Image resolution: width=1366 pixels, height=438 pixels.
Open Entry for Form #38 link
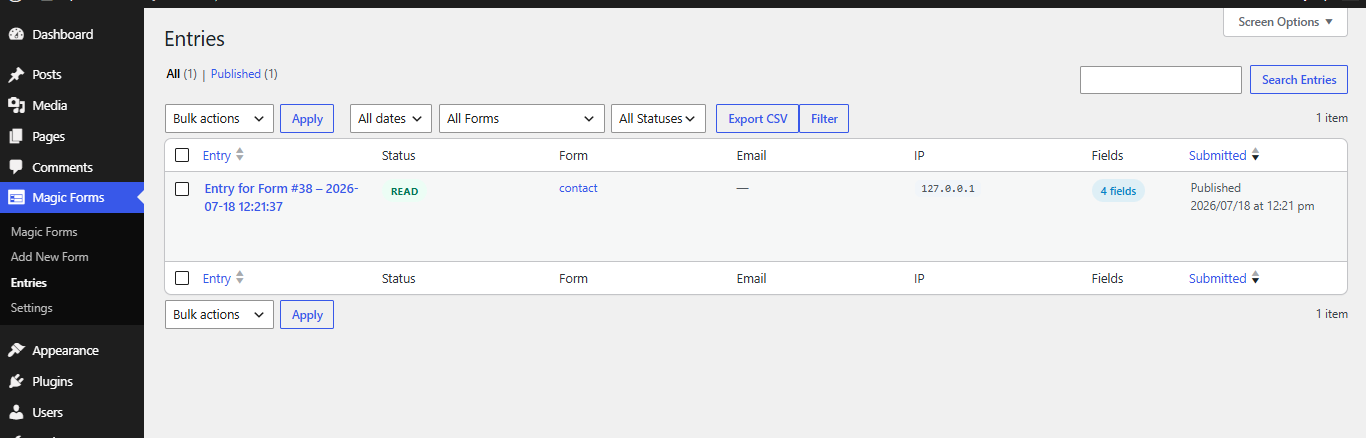[283, 197]
